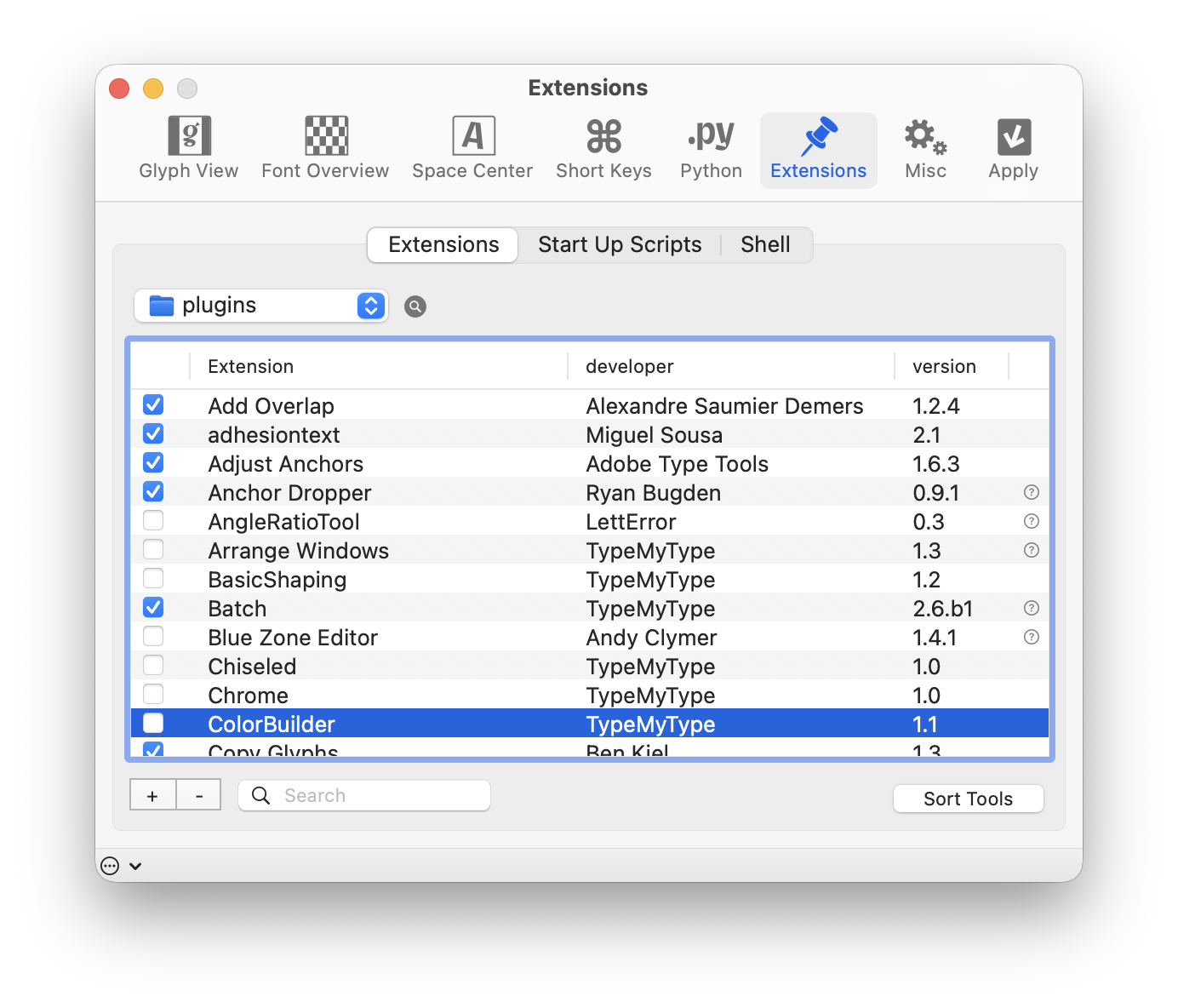This screenshot has width=1178, height=1008.
Task: Expand the ellipsis menu at bottom left
Action: click(x=121, y=866)
